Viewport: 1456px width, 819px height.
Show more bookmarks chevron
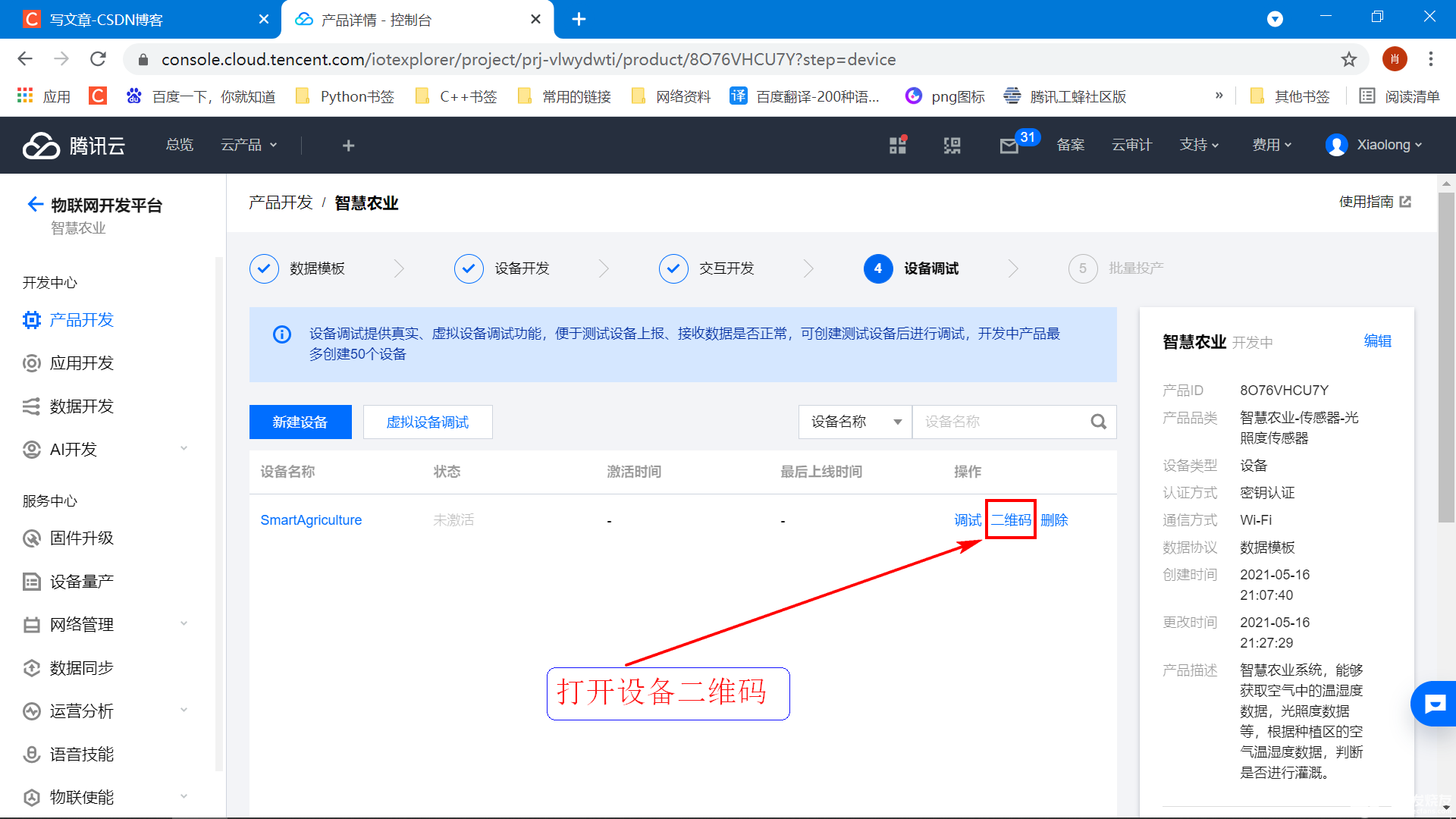point(1219,96)
